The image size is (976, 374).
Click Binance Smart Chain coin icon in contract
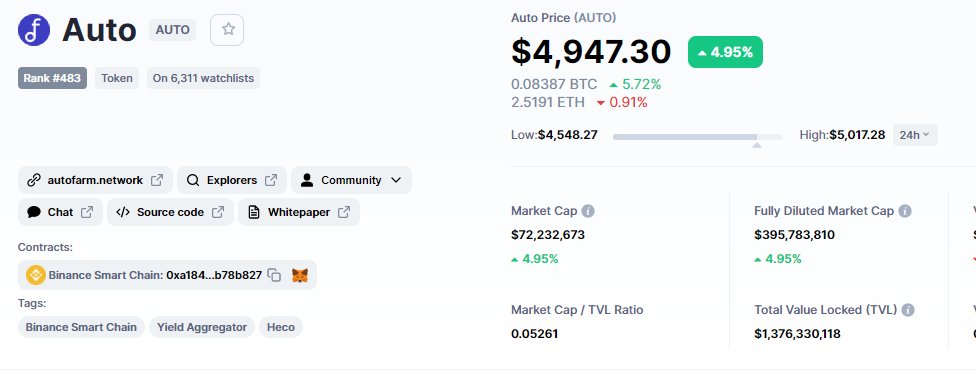(35, 275)
